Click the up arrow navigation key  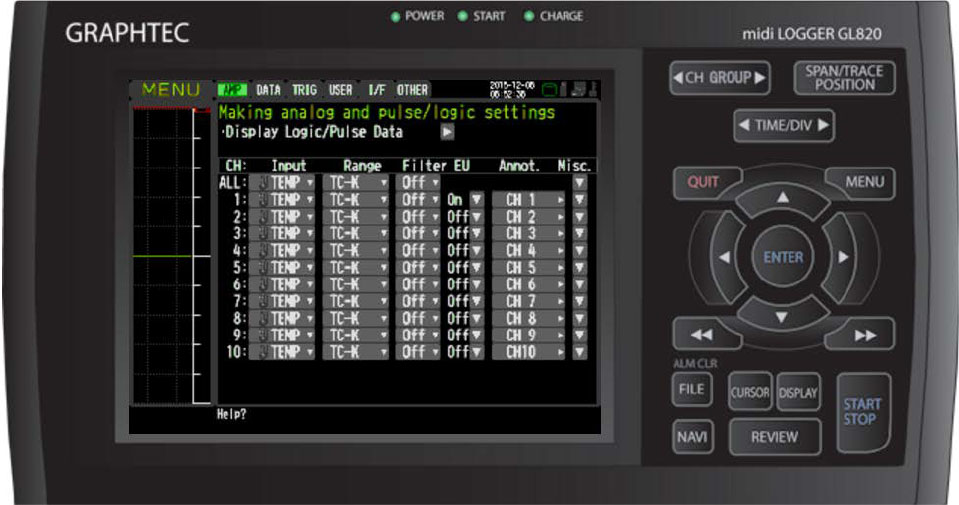pos(782,198)
